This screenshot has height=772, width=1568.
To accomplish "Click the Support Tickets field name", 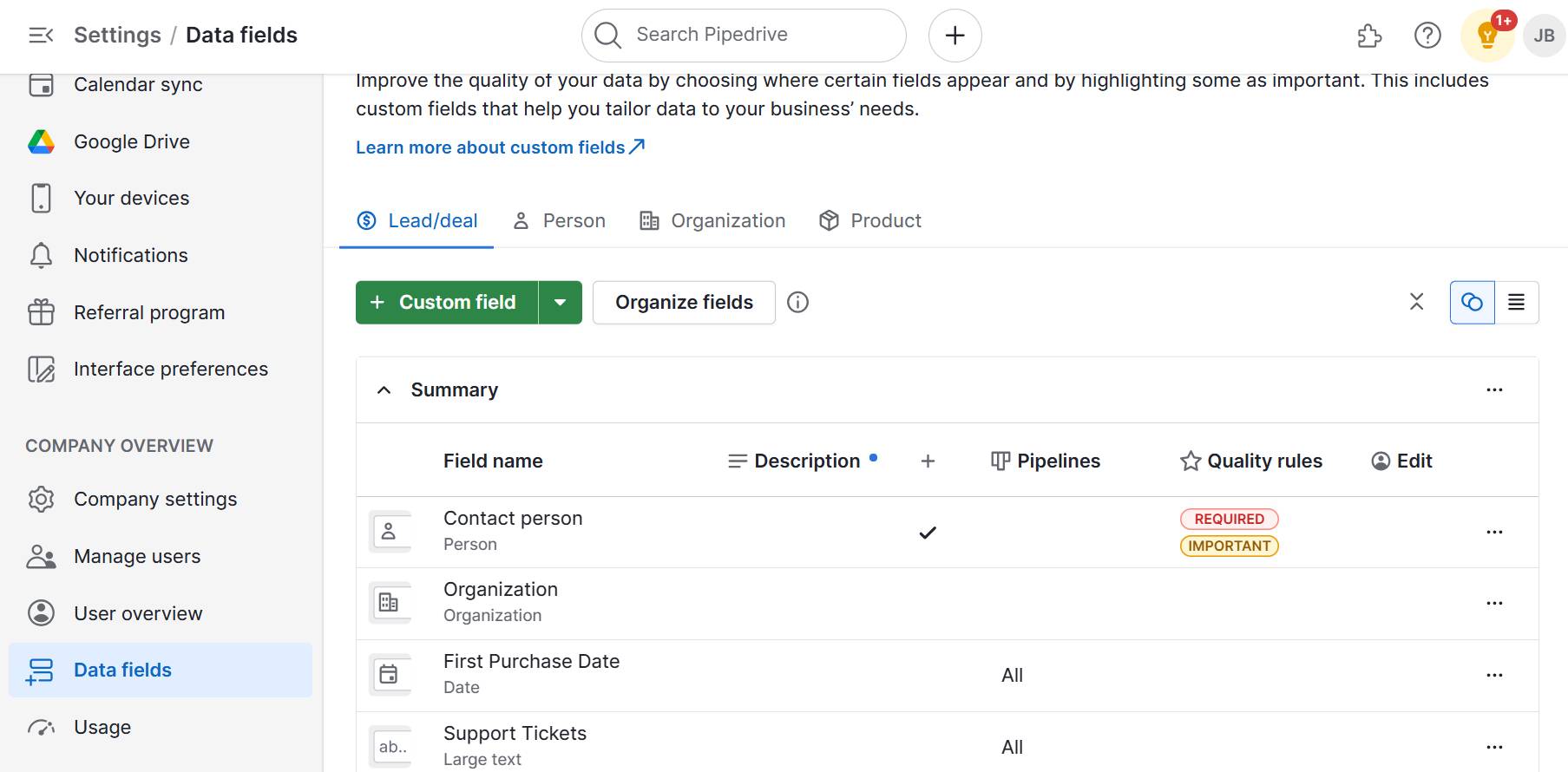I will (x=515, y=733).
